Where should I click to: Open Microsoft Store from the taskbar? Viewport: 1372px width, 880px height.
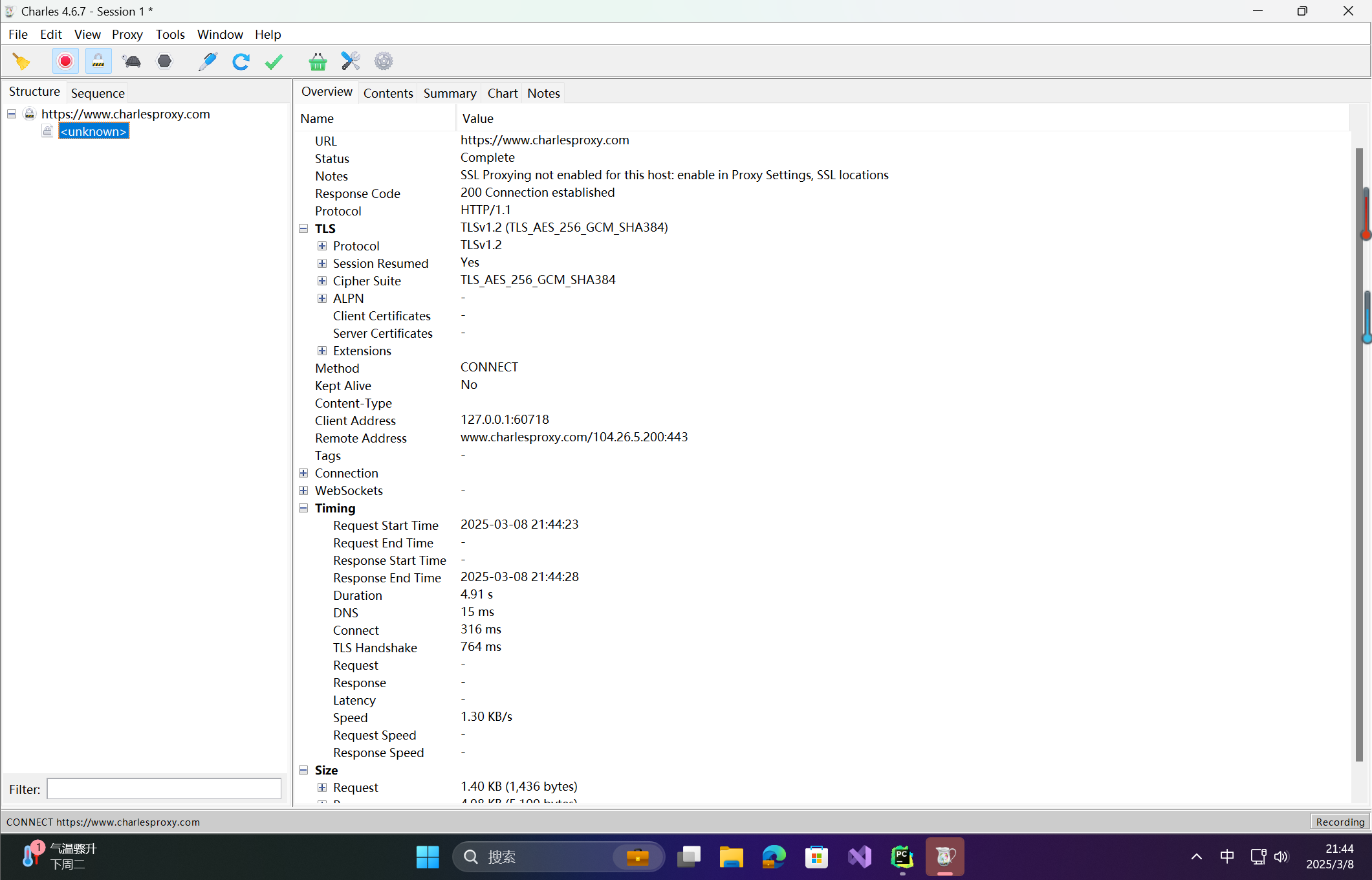817,857
